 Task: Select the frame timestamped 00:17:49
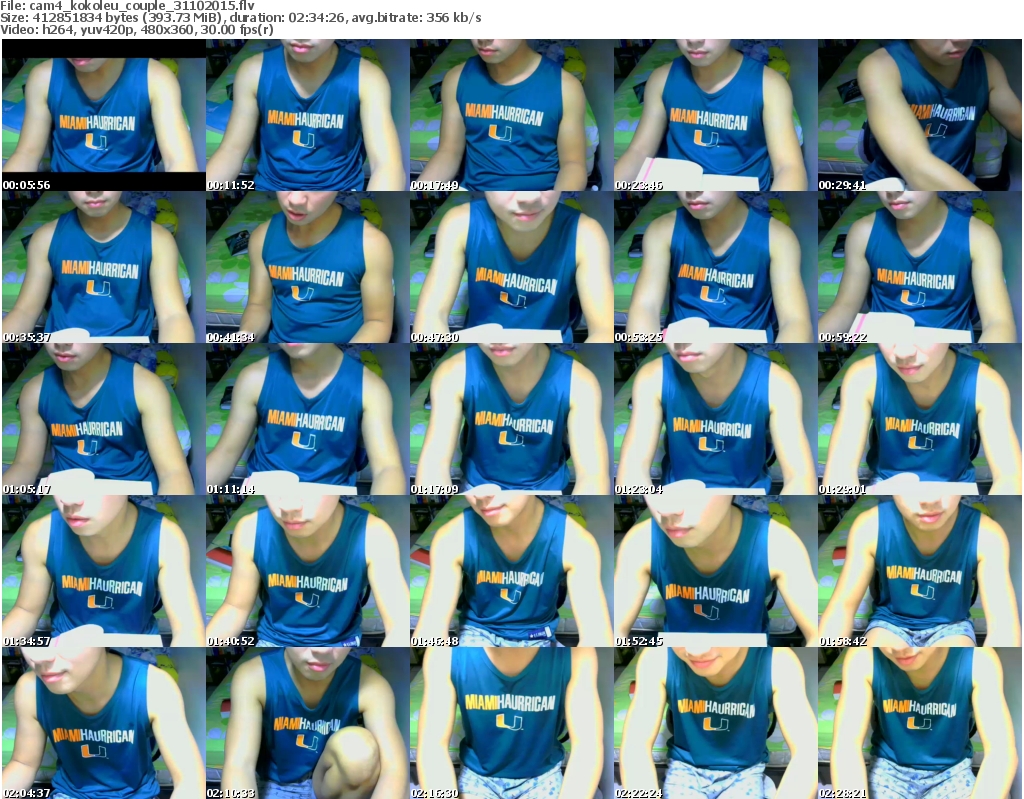[511, 115]
